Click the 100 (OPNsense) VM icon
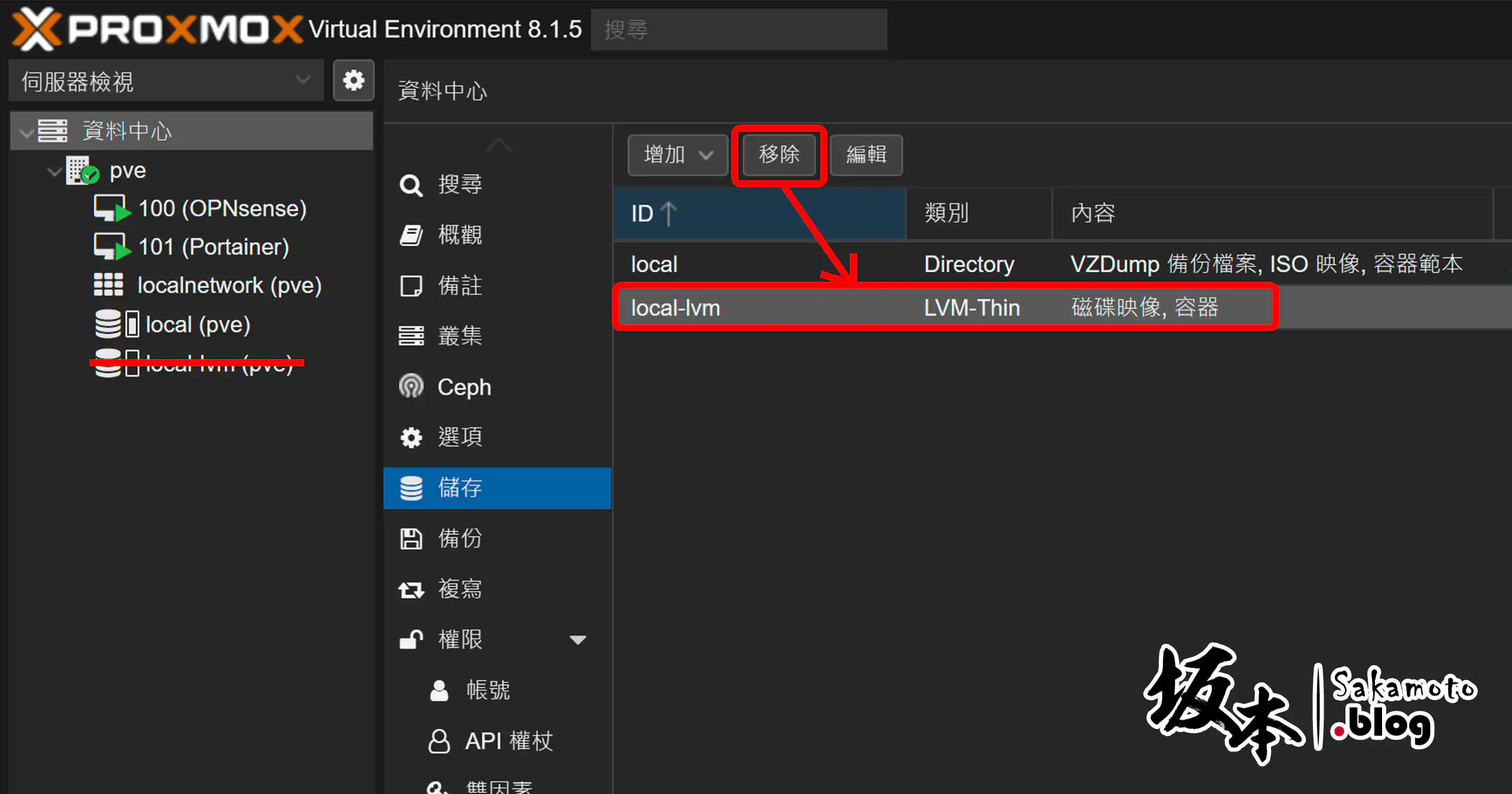The height and width of the screenshot is (794, 1512). pos(111,209)
